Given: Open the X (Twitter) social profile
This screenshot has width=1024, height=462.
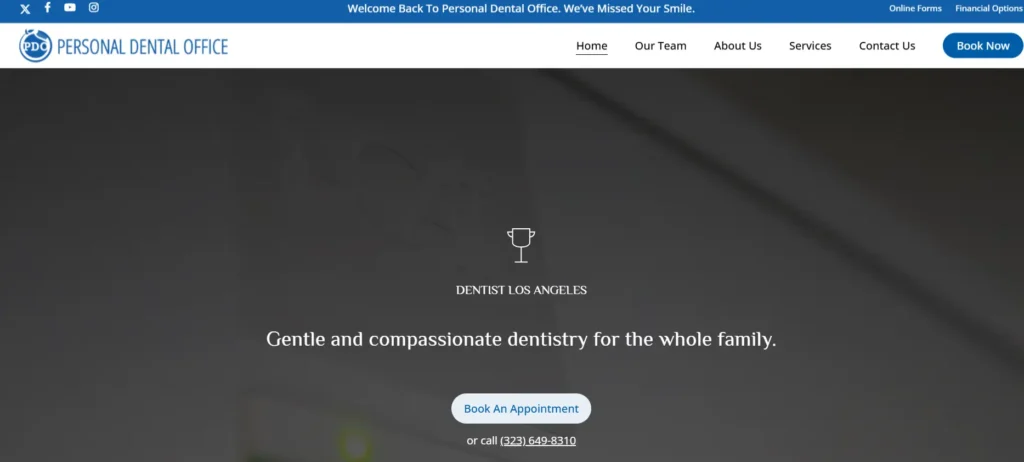Looking at the screenshot, I should click(25, 9).
